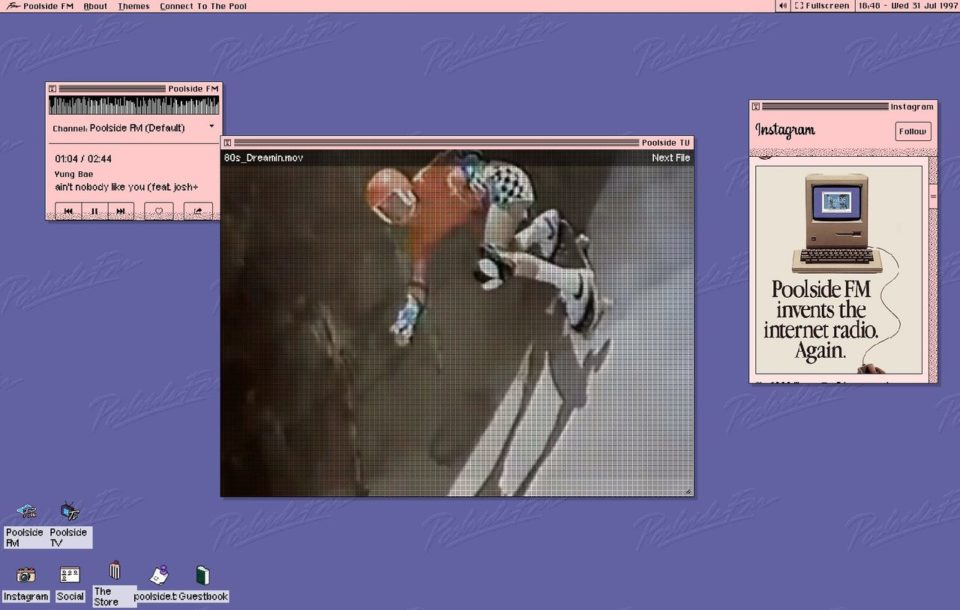This screenshot has height=610, width=960.
Task: Click Next File in Poolside TV
Action: [670, 157]
